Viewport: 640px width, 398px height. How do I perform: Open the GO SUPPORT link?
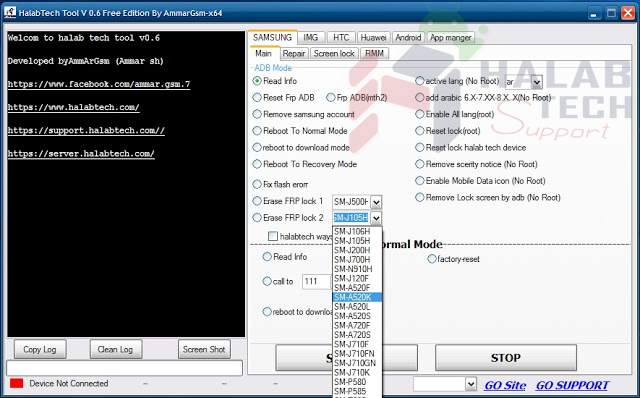572,385
